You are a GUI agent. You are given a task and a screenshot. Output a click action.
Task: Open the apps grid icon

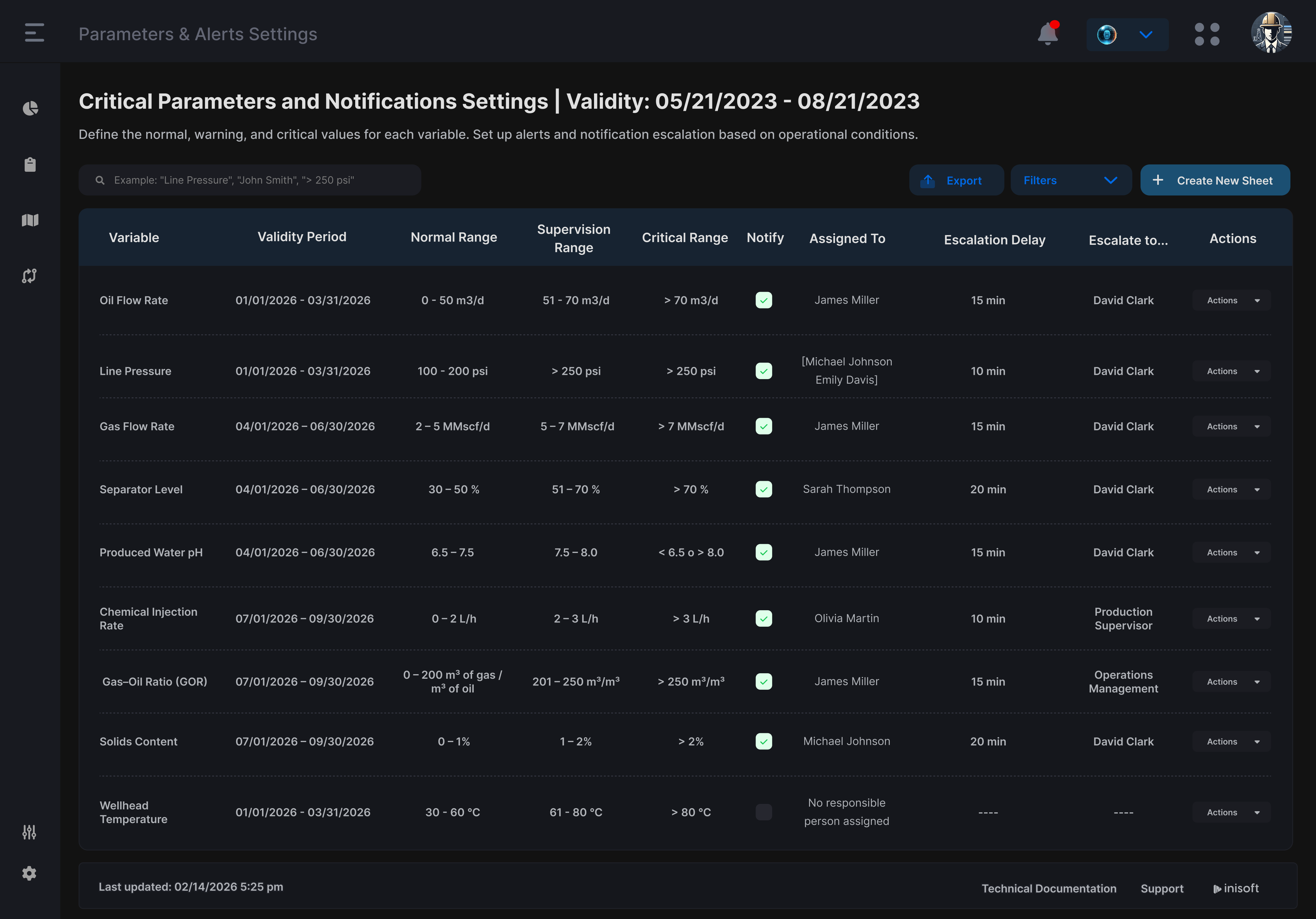tap(1207, 34)
